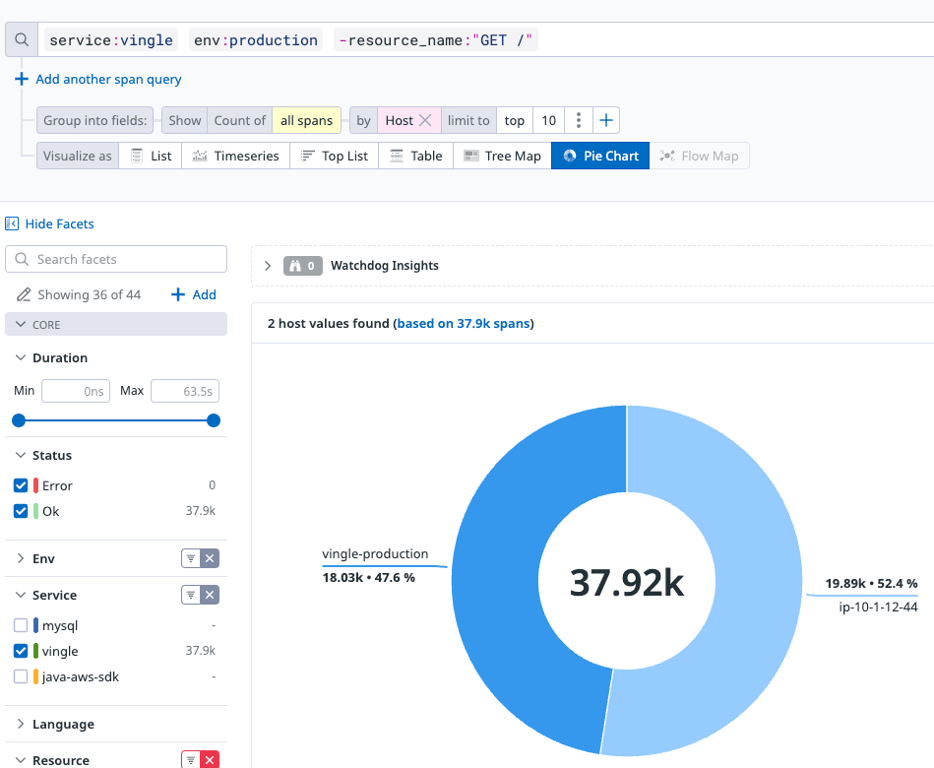
Task: Click the service:vingle query token
Action: coord(111,40)
